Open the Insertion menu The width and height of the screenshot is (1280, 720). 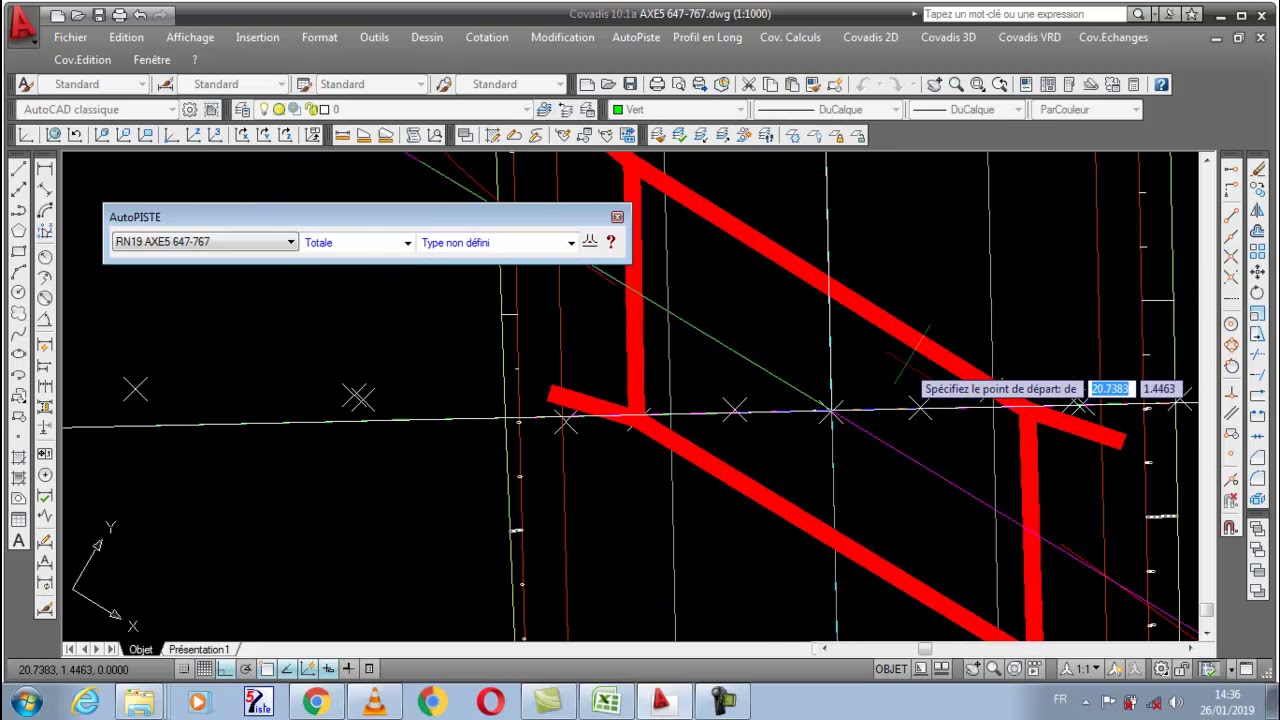257,37
